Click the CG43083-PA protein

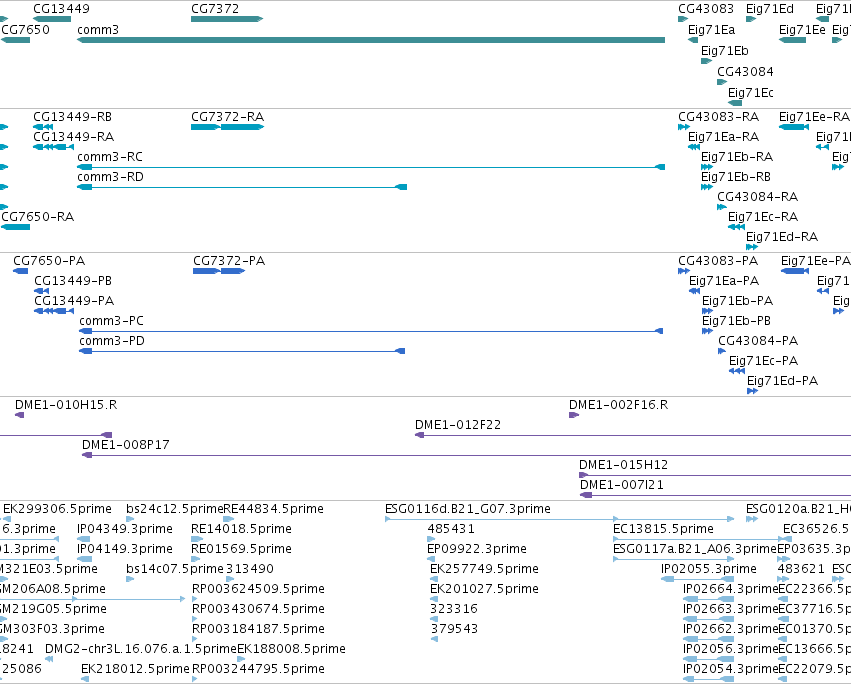684,271
